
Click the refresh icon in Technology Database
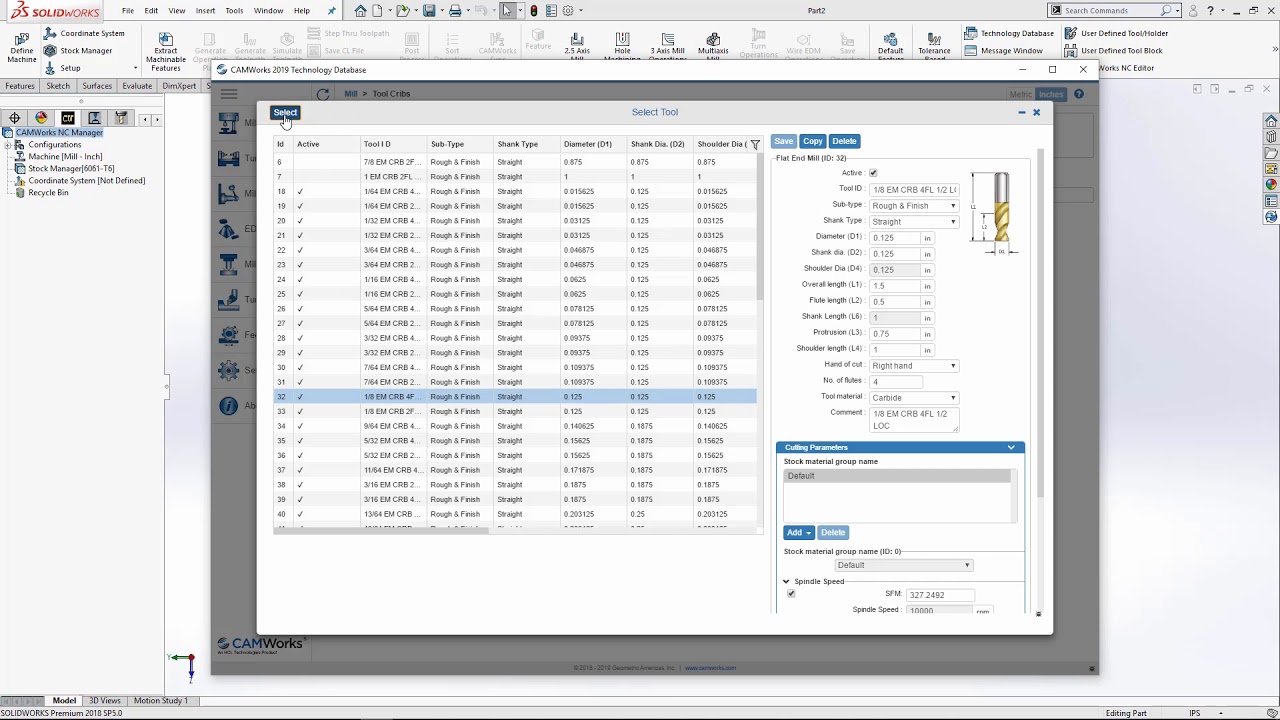point(323,94)
